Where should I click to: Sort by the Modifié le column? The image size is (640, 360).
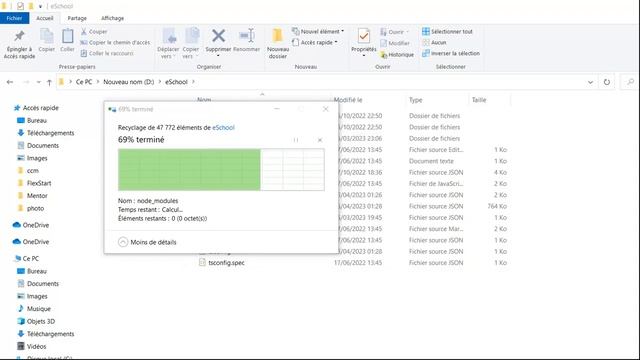pyautogui.click(x=348, y=100)
